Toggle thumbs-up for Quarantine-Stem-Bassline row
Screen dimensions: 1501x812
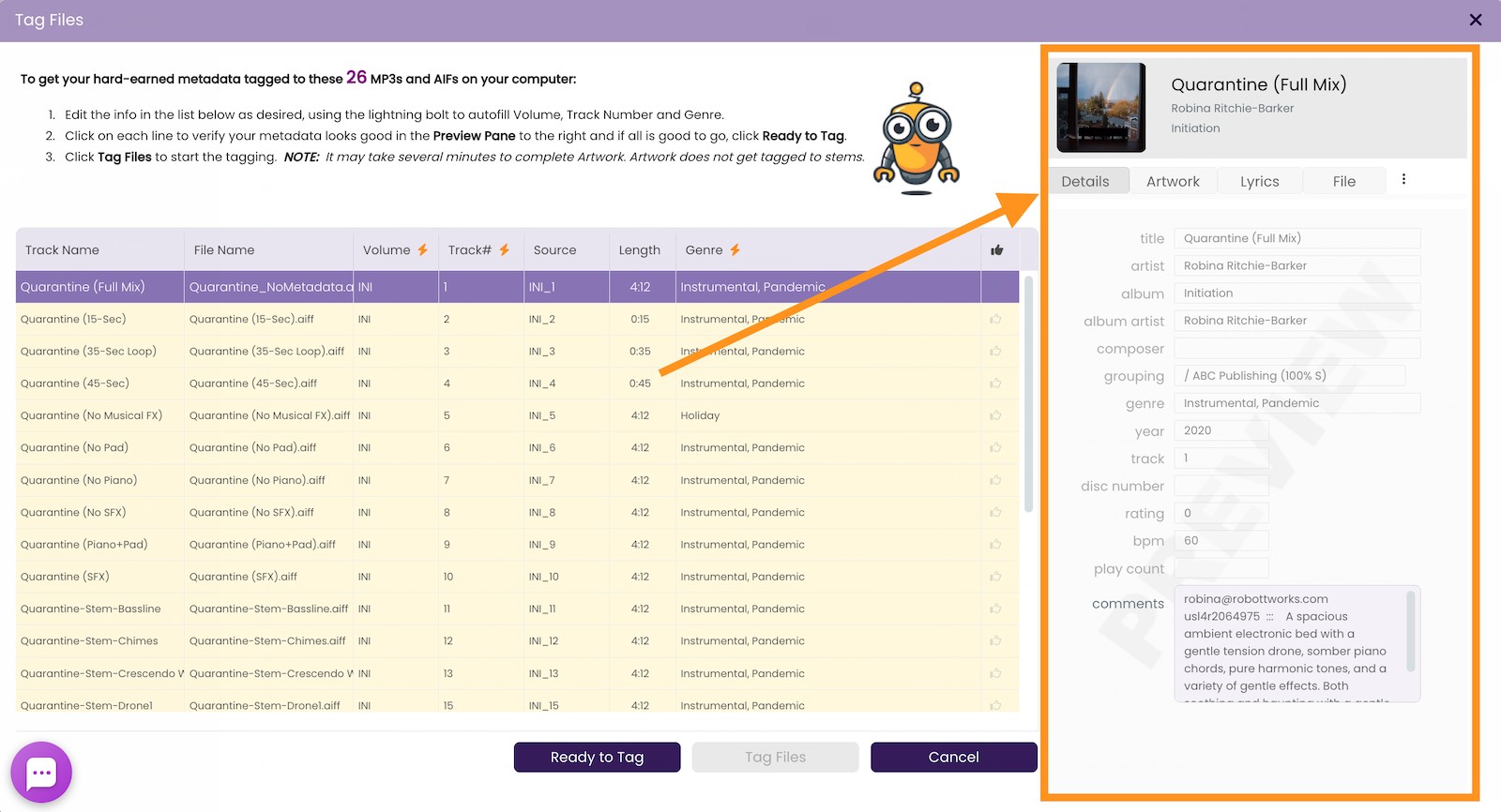click(x=995, y=609)
